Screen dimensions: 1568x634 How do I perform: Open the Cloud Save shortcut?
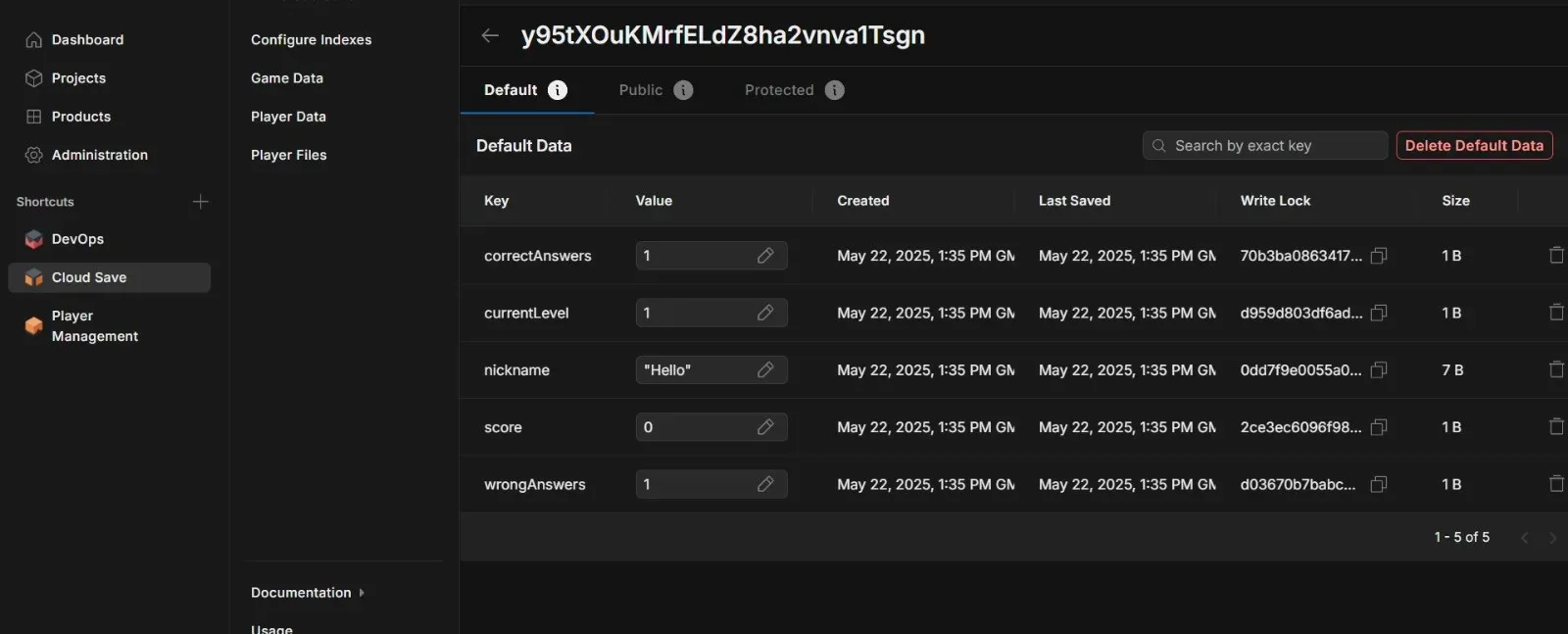coord(109,277)
